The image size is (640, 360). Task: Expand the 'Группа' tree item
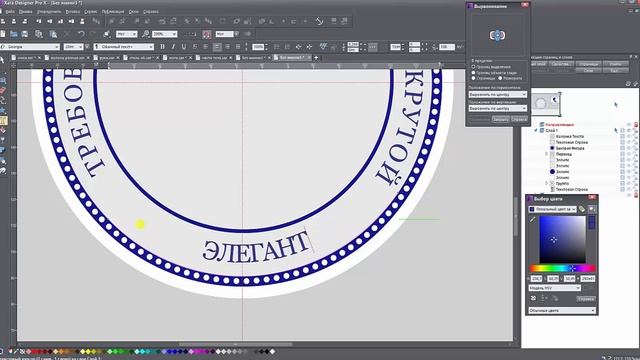coord(547,184)
